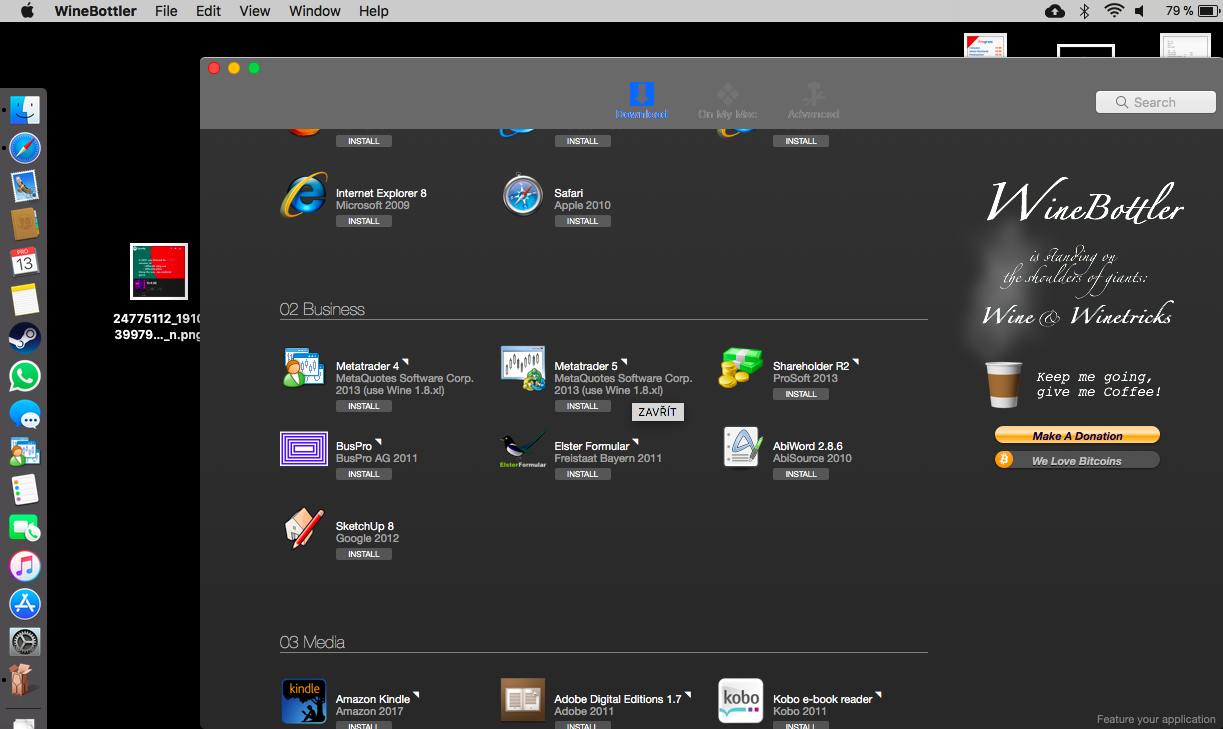1223x729 pixels.
Task: Click the triangle marker beside Amazon Kindle
Action: pyautogui.click(x=416, y=695)
